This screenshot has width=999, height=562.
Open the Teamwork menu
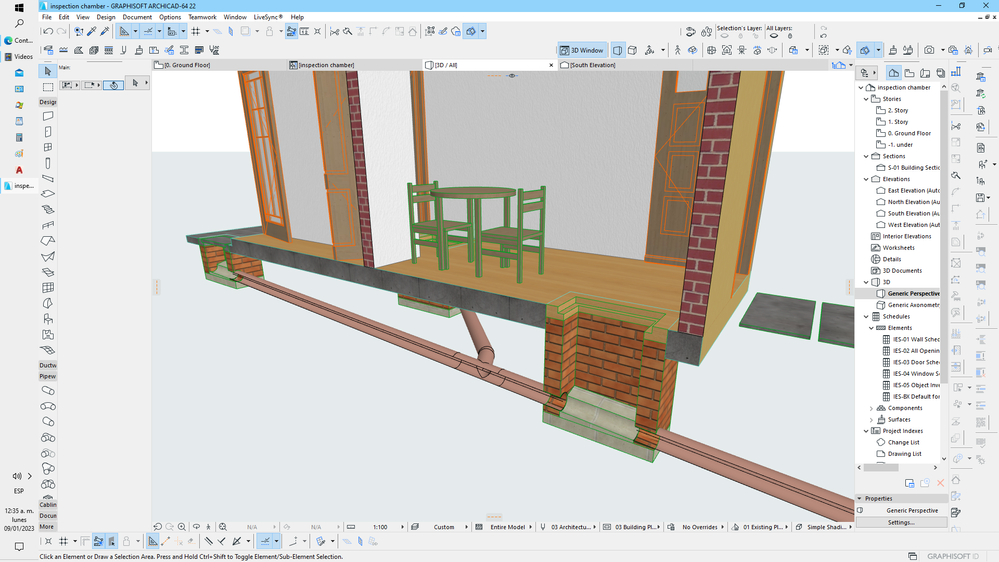[x=202, y=17]
